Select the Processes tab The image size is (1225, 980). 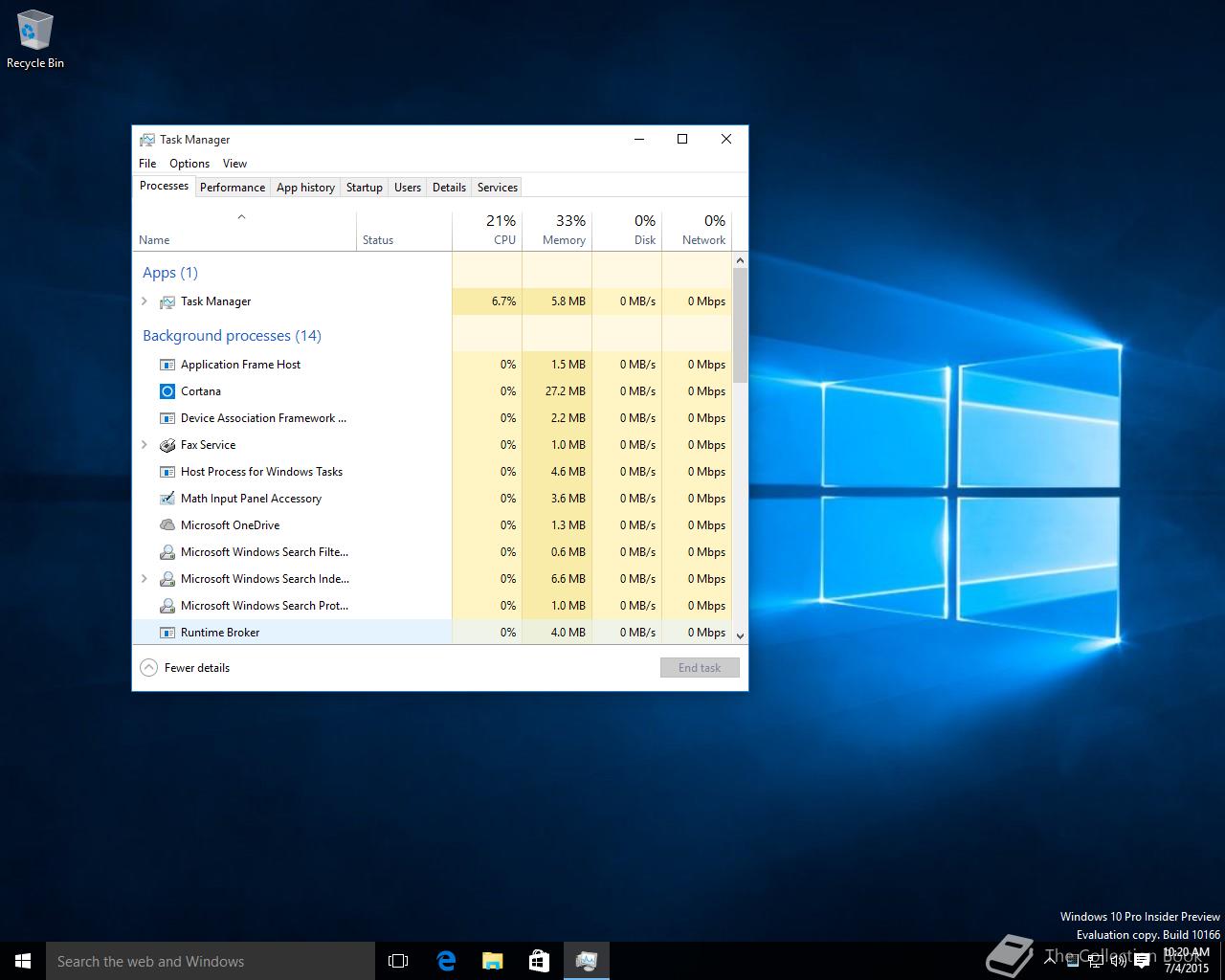click(x=164, y=186)
